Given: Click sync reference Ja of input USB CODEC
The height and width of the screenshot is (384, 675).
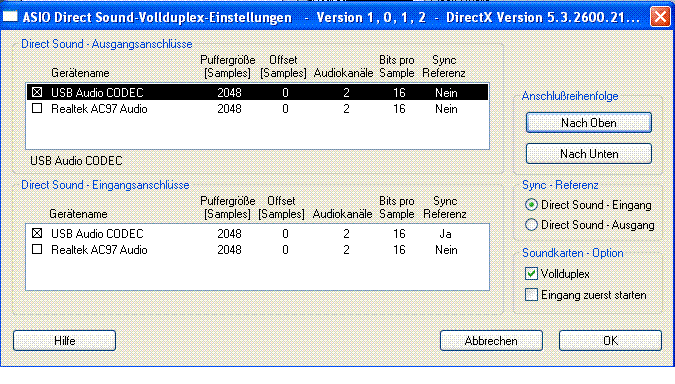Looking at the screenshot, I should click(446, 234).
